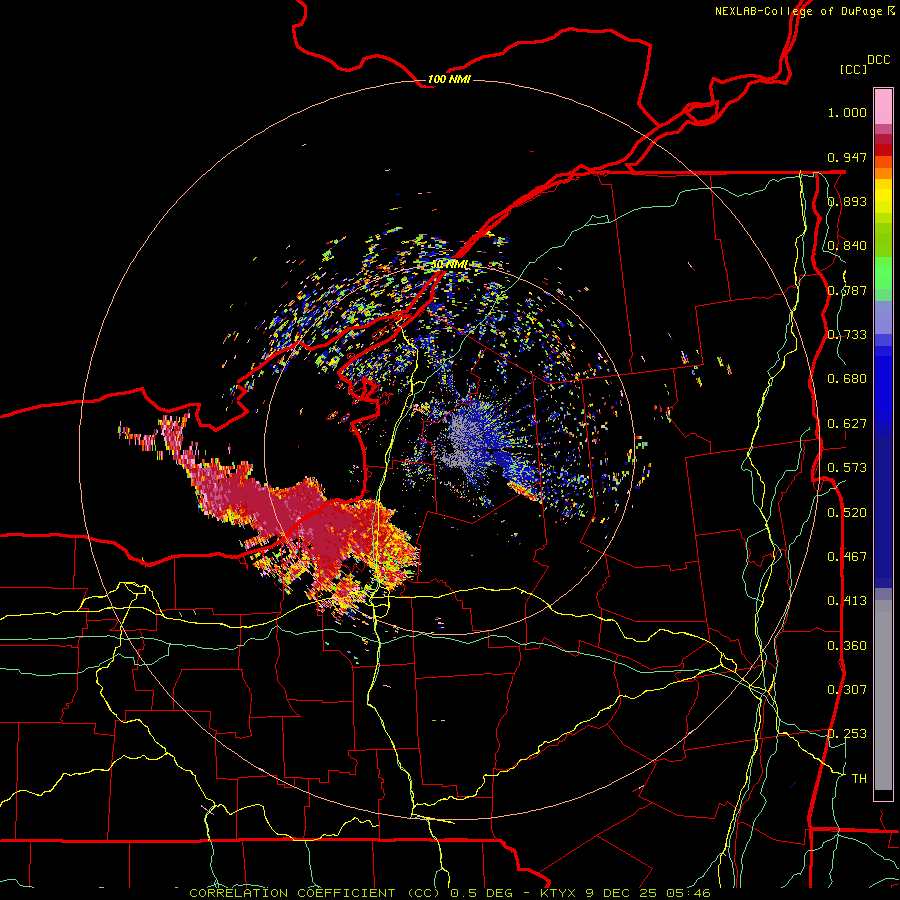Click the 0.253 legend value
900x900 pixels.
(x=847, y=734)
